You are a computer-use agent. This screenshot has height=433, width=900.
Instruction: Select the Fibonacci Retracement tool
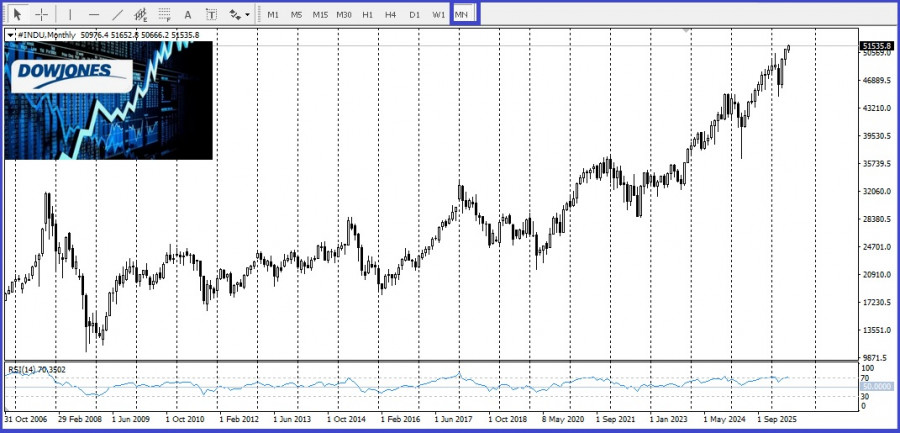pyautogui.click(x=165, y=14)
